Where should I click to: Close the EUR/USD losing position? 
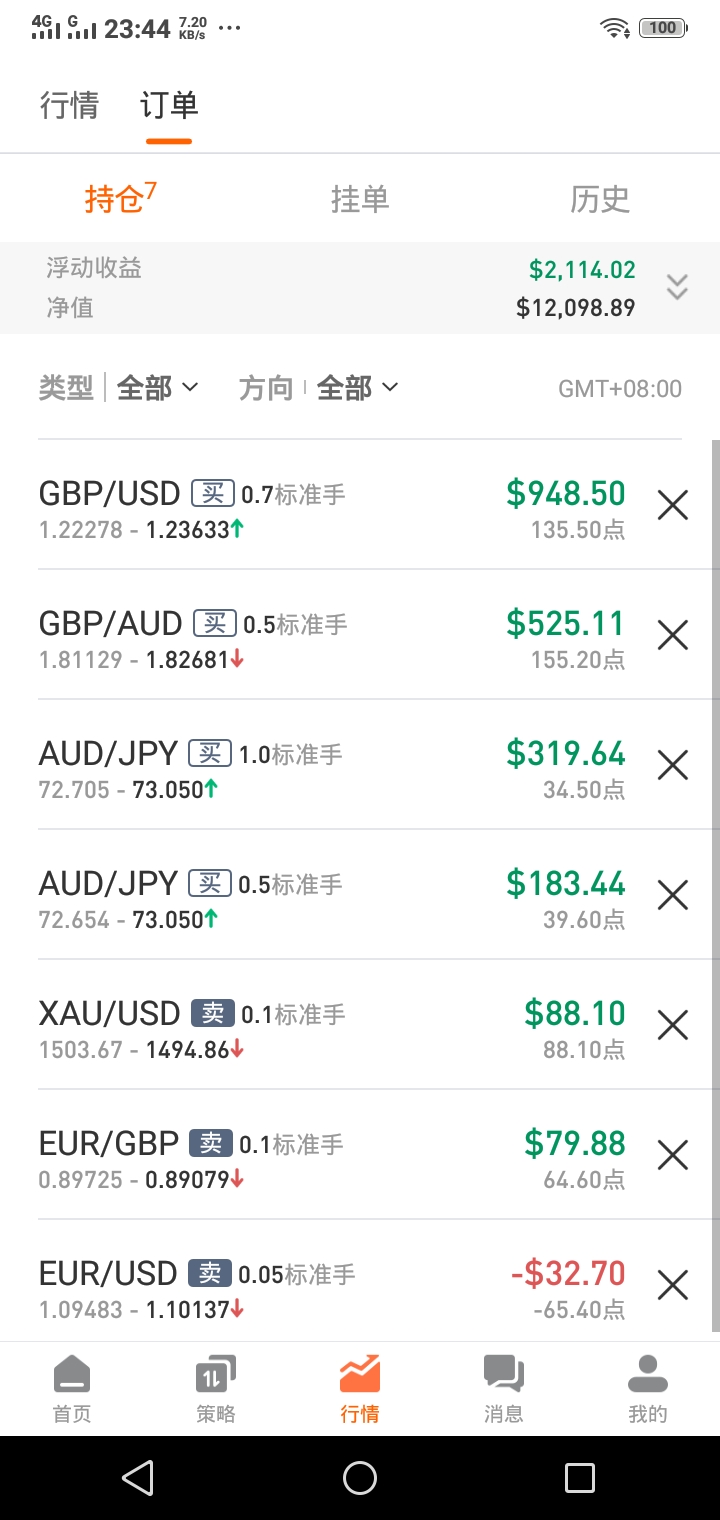point(673,1285)
